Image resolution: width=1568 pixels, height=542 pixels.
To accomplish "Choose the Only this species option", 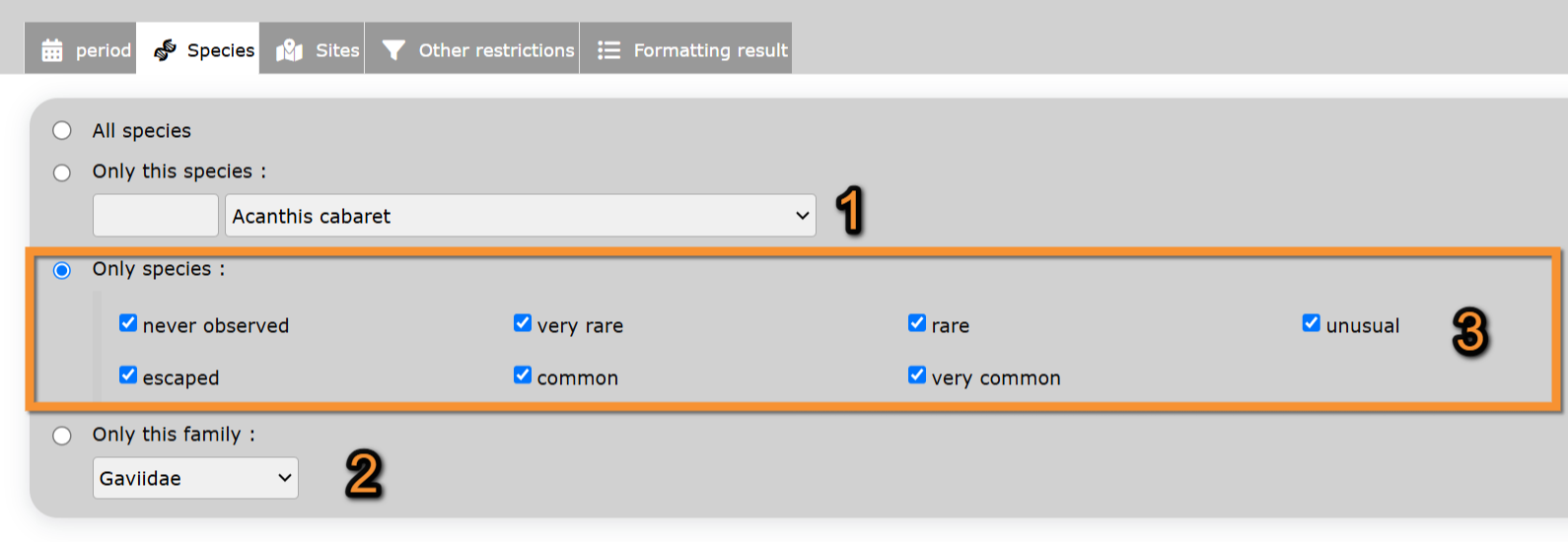I will point(62,172).
